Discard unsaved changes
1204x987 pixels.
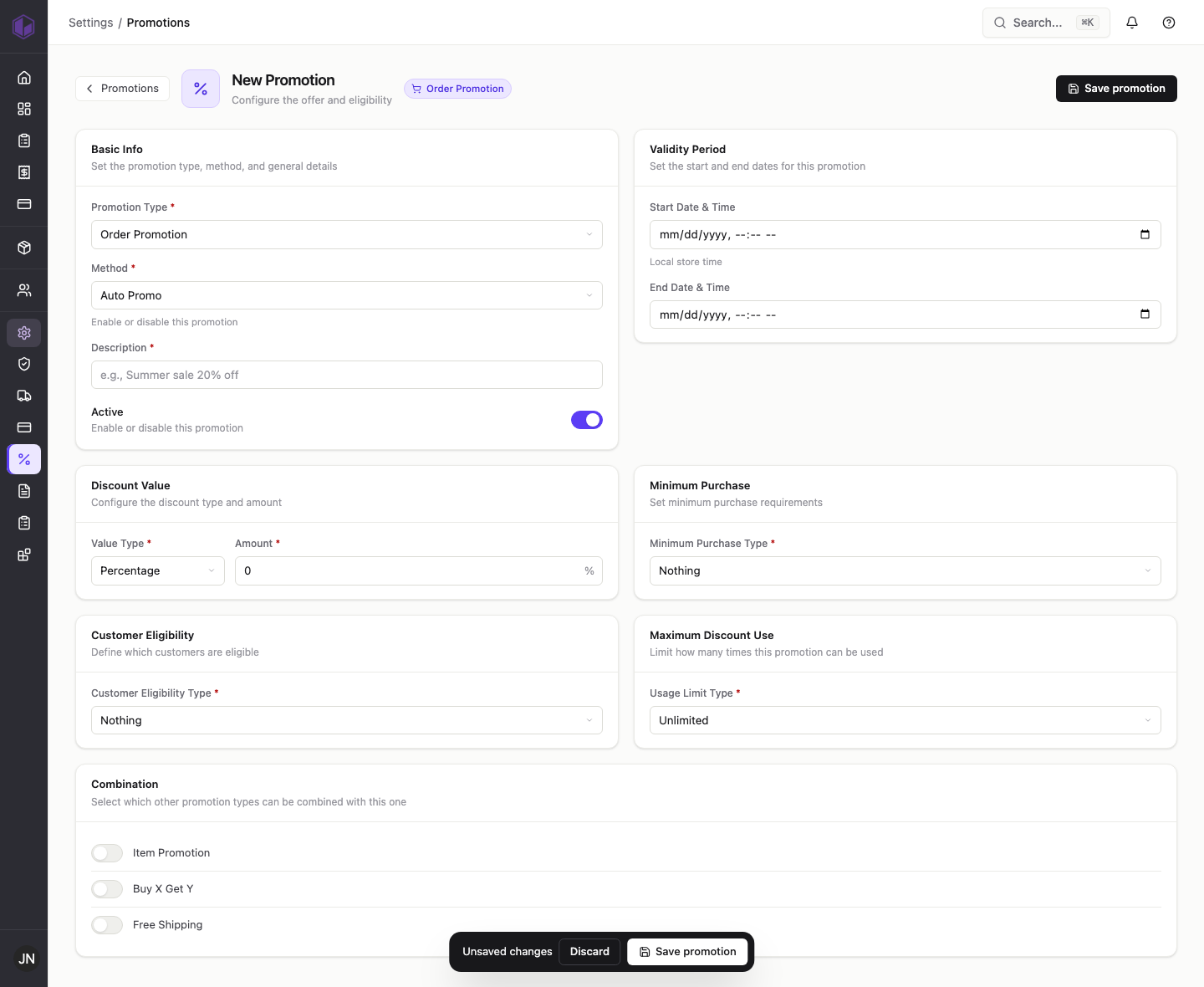(589, 952)
